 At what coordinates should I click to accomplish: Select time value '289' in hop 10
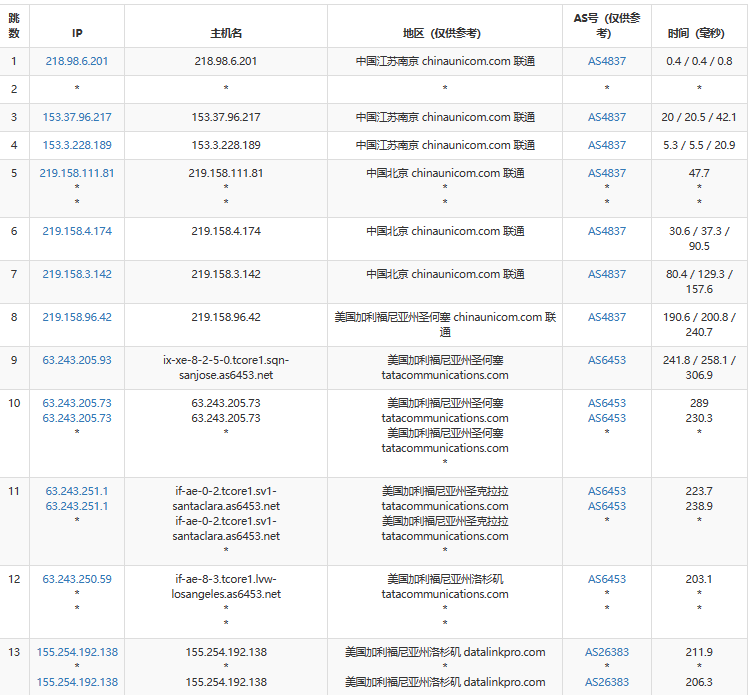tap(699, 403)
